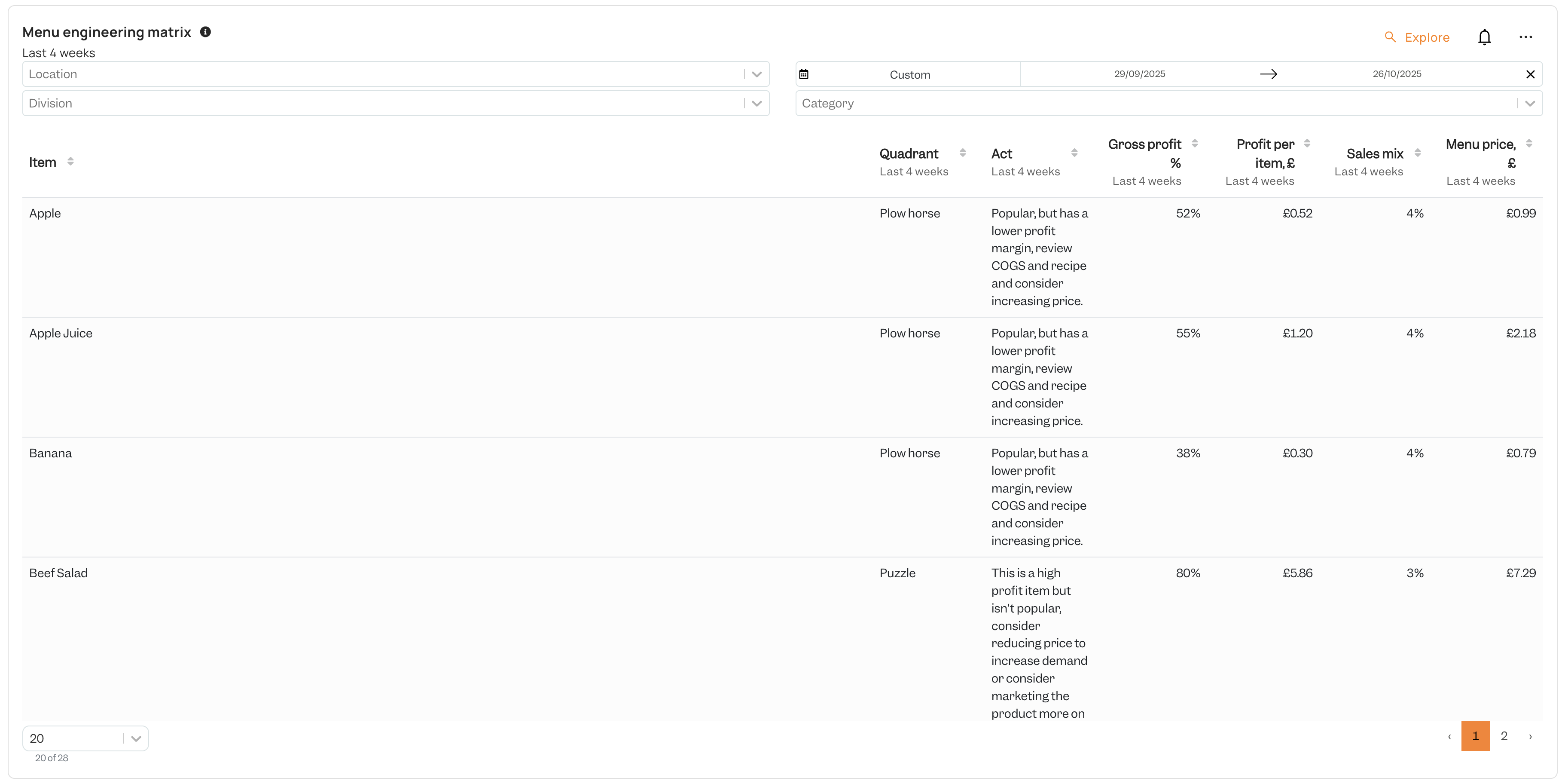Click into the Division filter field

[x=396, y=104]
